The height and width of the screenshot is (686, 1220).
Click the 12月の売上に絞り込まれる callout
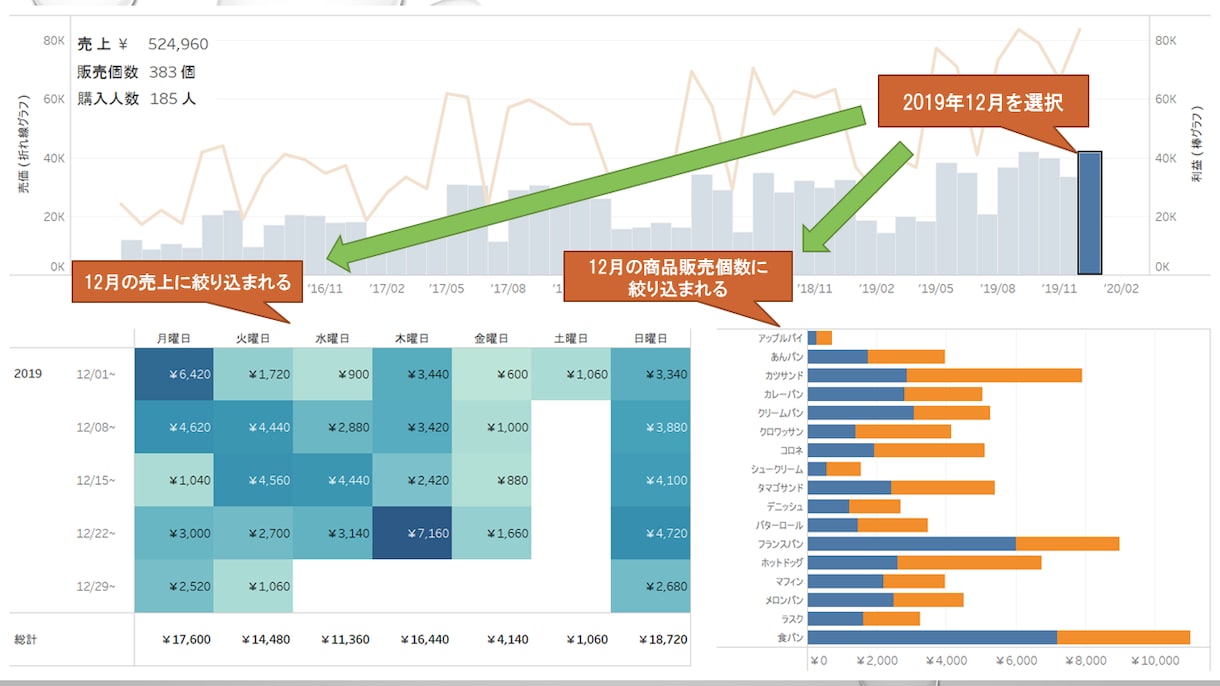pyautogui.click(x=187, y=282)
